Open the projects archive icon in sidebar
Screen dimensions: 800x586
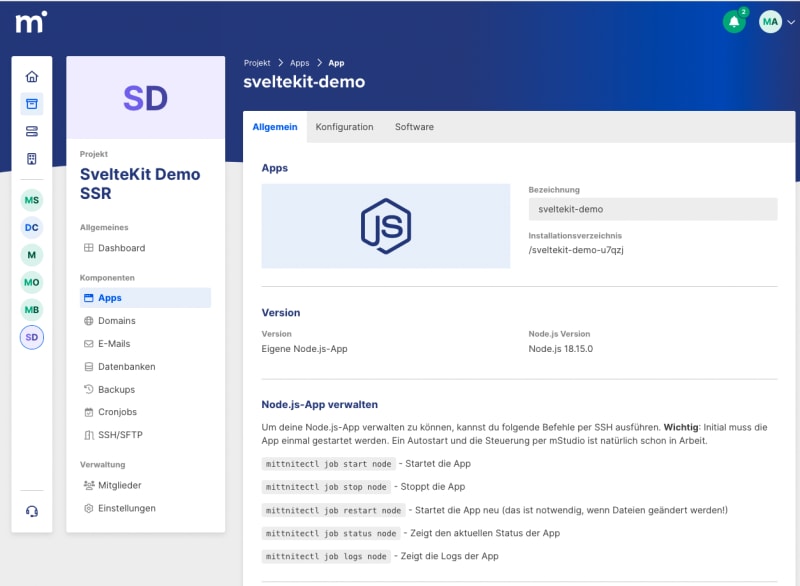[x=32, y=104]
